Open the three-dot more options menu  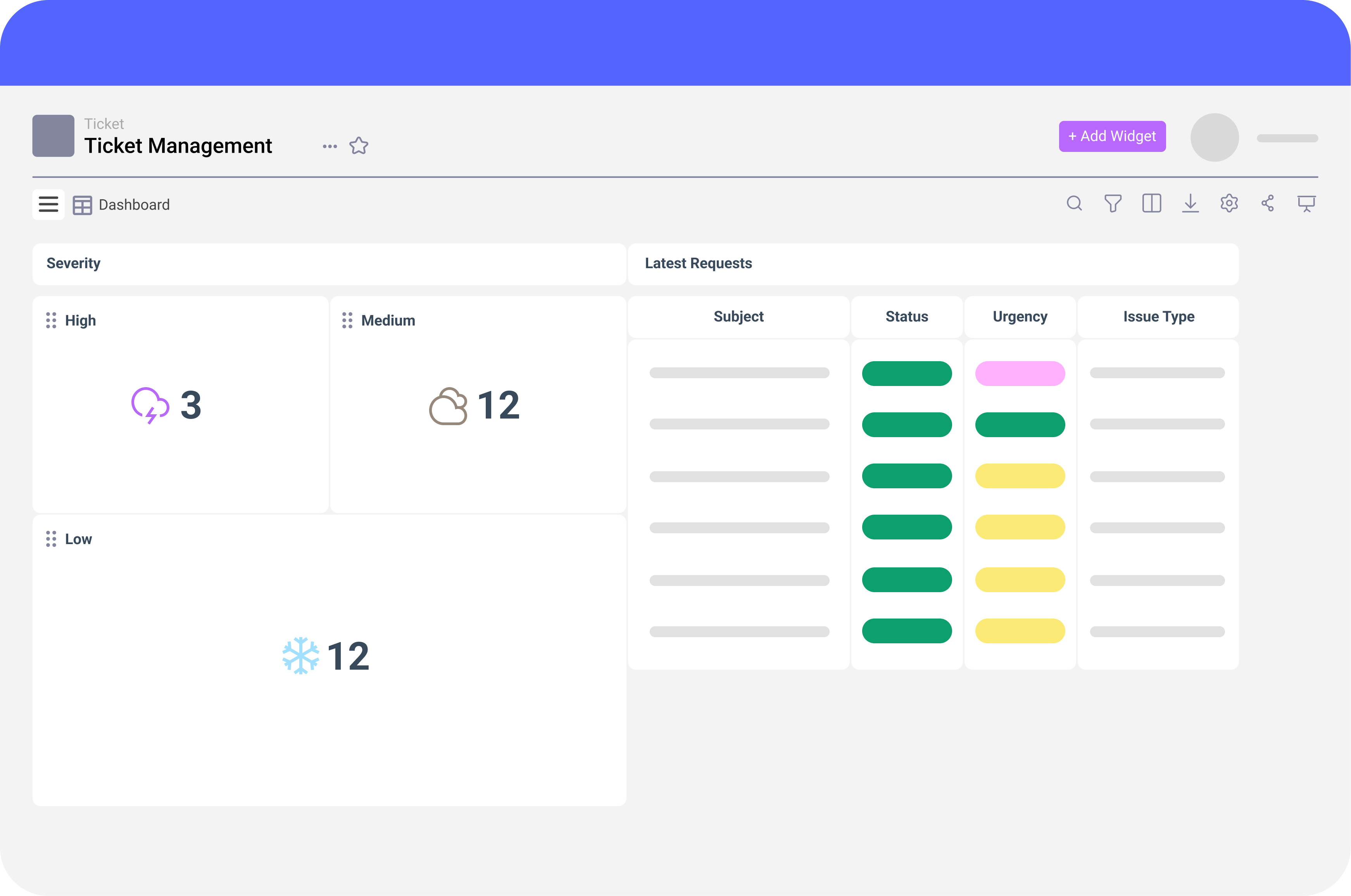pyautogui.click(x=330, y=146)
